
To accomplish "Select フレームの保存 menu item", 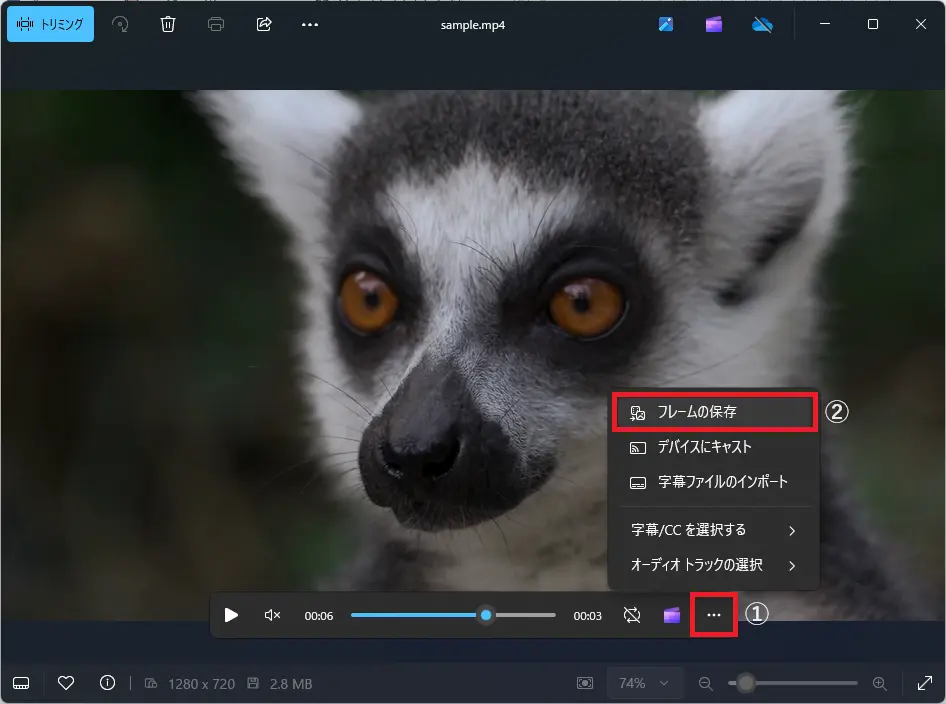I will [x=713, y=412].
